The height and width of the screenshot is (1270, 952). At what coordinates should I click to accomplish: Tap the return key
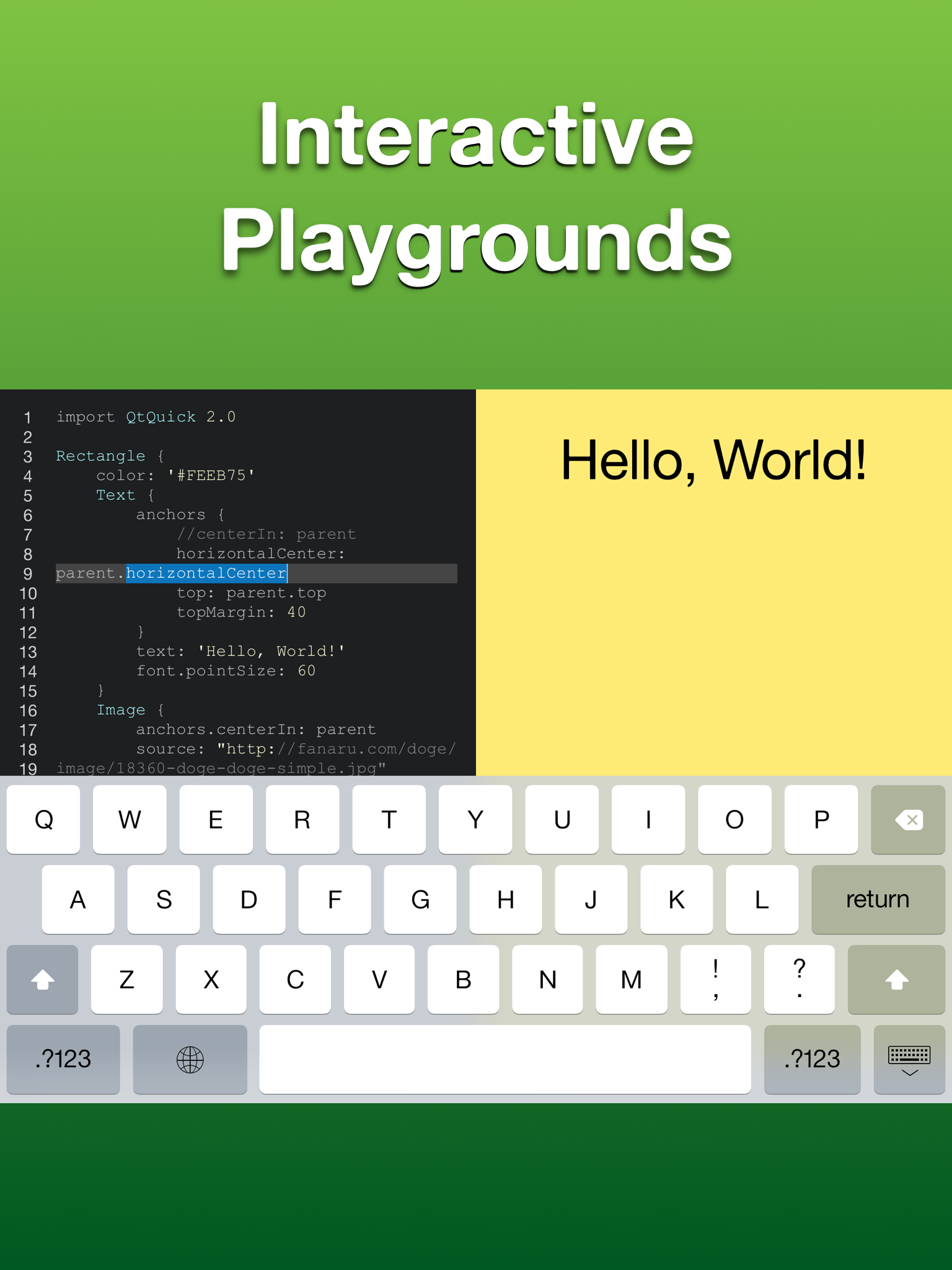pos(878,899)
